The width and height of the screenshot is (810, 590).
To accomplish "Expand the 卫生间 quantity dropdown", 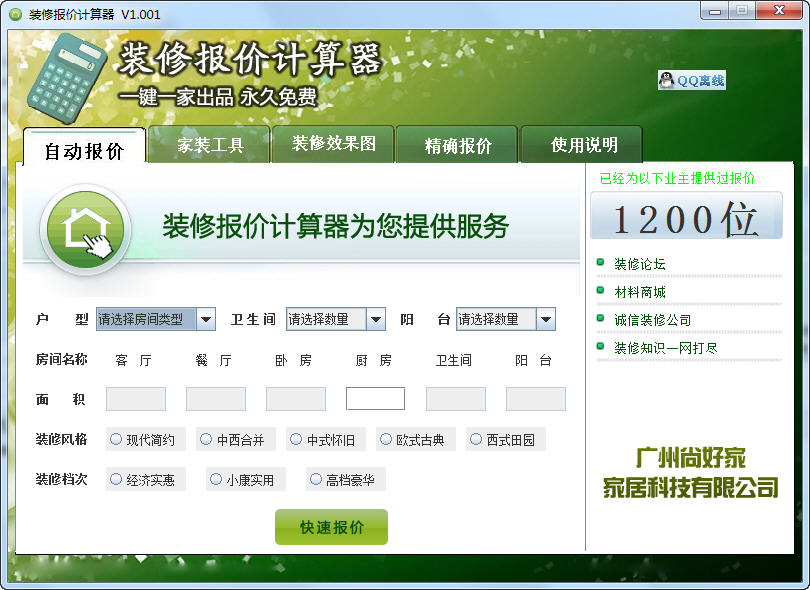I will pyautogui.click(x=376, y=319).
